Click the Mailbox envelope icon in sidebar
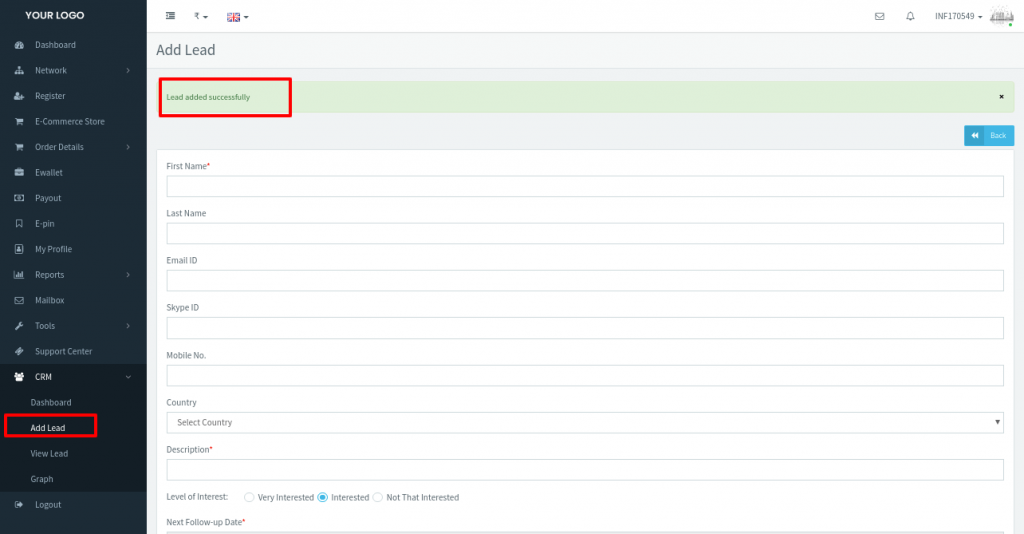 point(19,300)
